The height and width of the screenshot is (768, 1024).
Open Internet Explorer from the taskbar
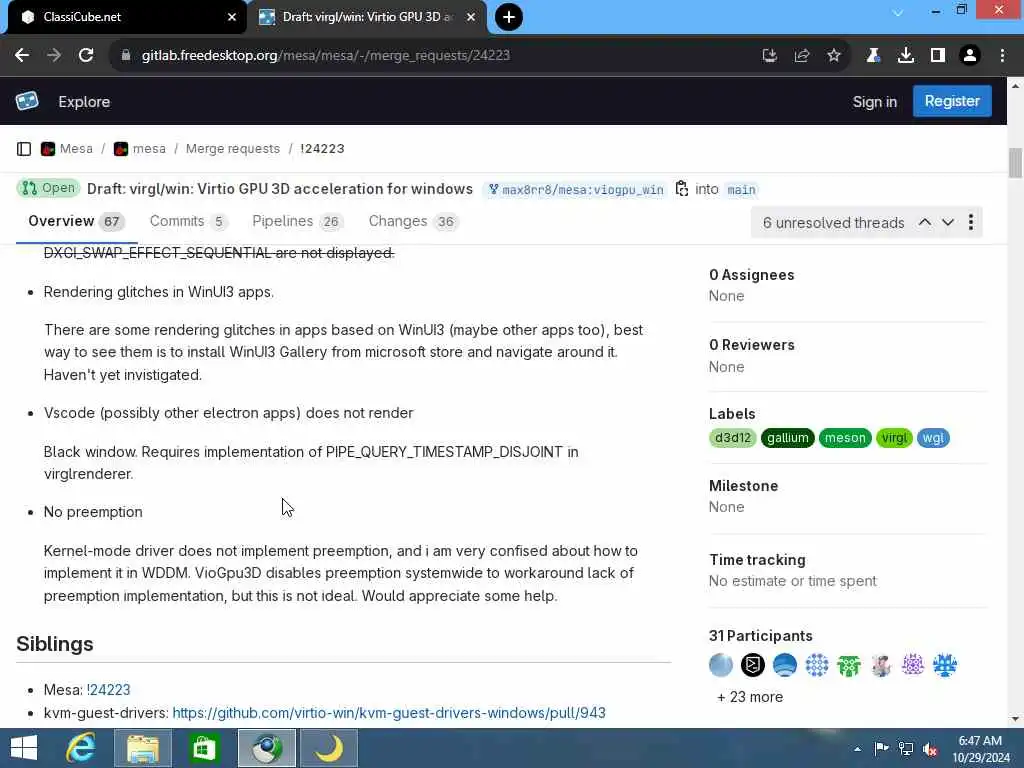(81, 748)
